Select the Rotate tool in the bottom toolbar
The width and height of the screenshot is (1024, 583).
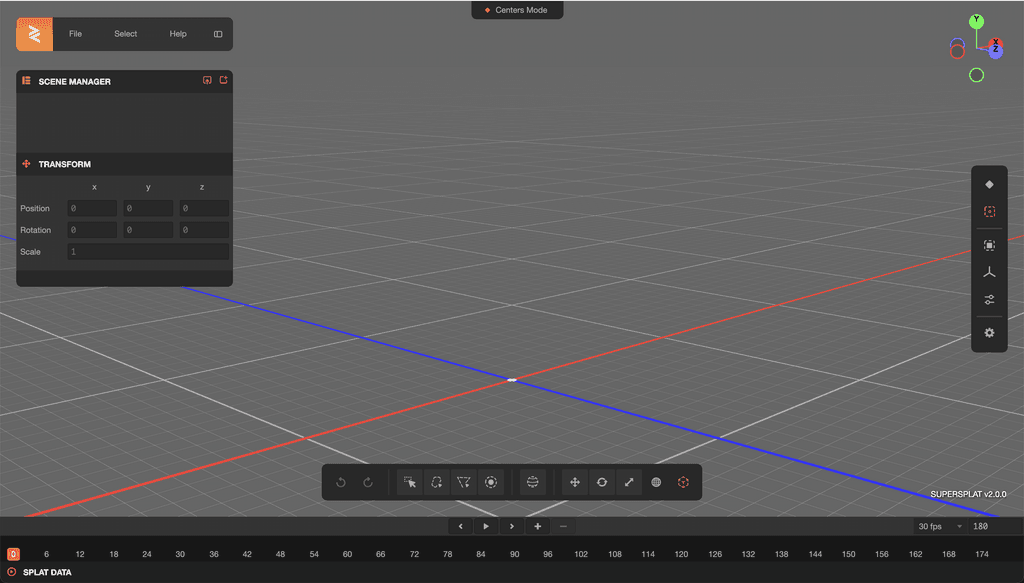point(601,482)
